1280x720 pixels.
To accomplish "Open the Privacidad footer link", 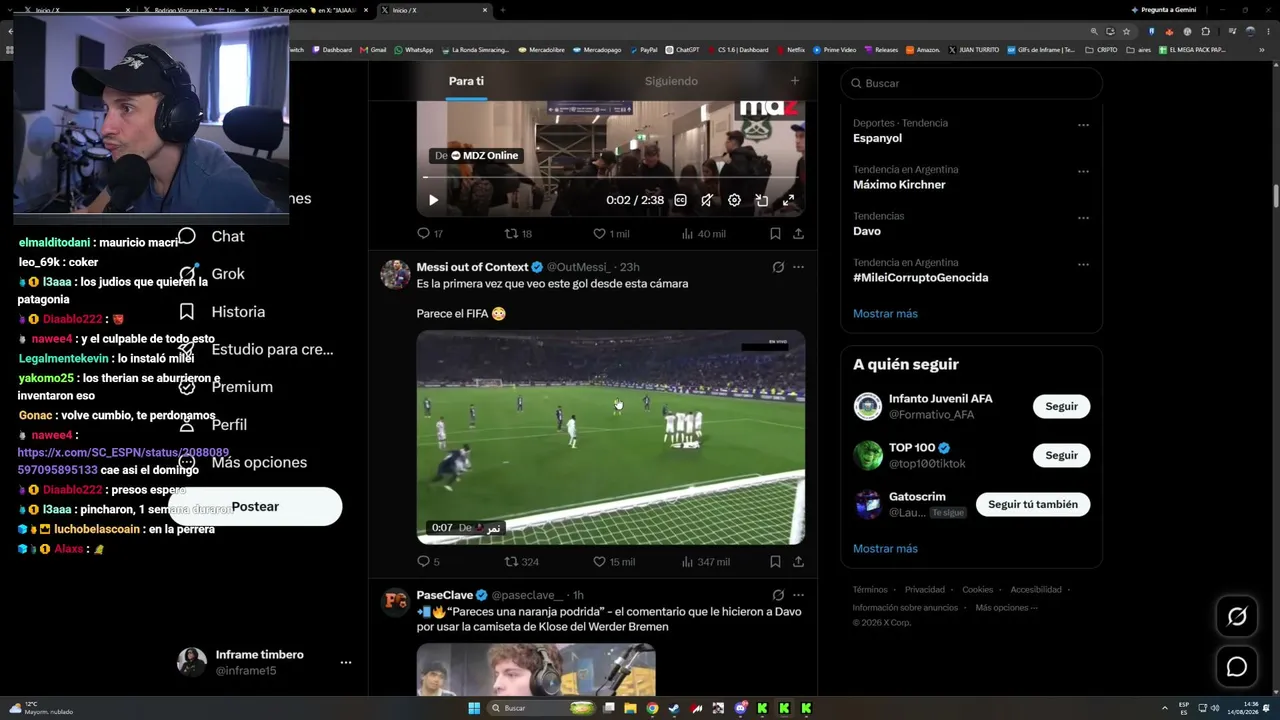I will tap(925, 590).
